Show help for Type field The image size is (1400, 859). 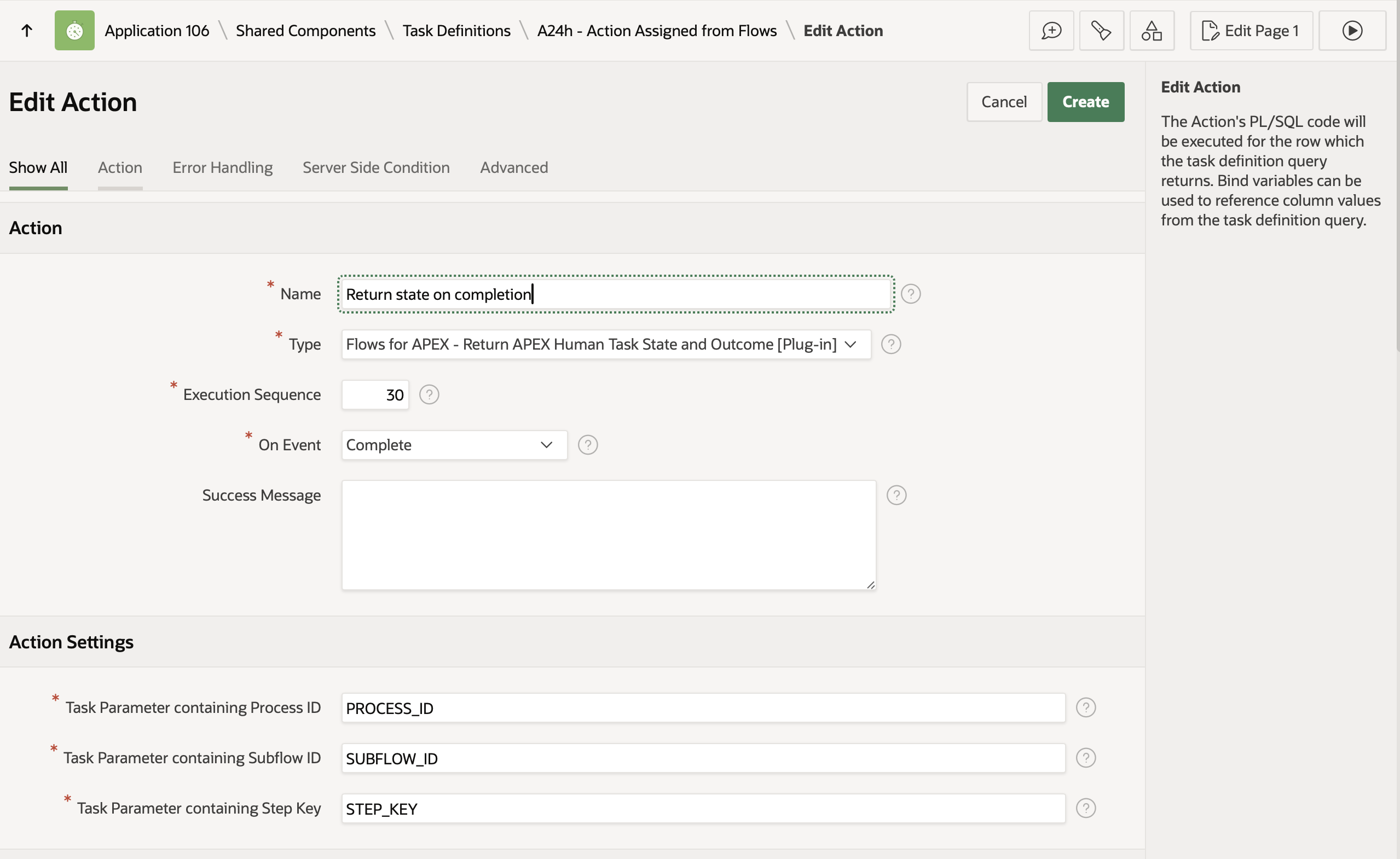(891, 344)
